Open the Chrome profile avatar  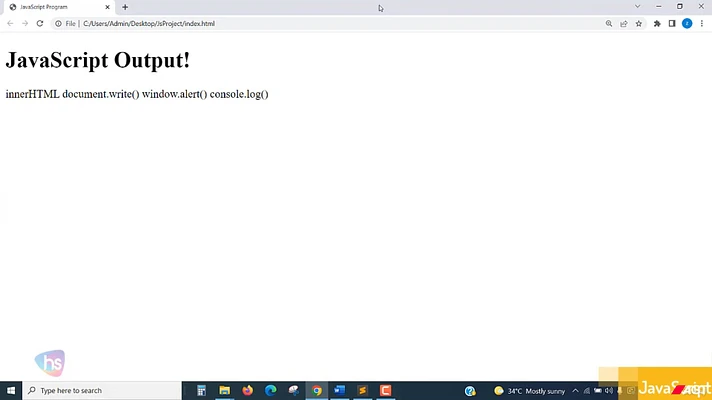pos(687,24)
